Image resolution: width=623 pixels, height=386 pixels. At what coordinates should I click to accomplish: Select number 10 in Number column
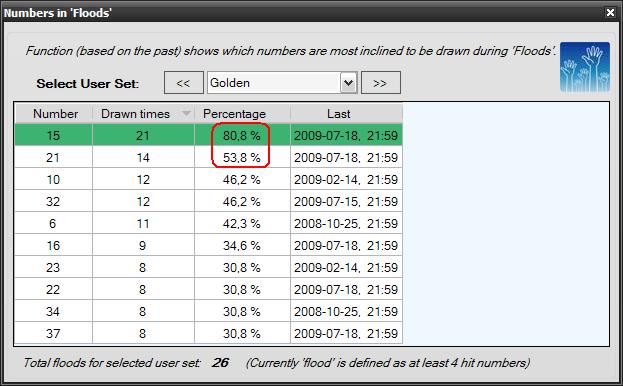click(53, 179)
